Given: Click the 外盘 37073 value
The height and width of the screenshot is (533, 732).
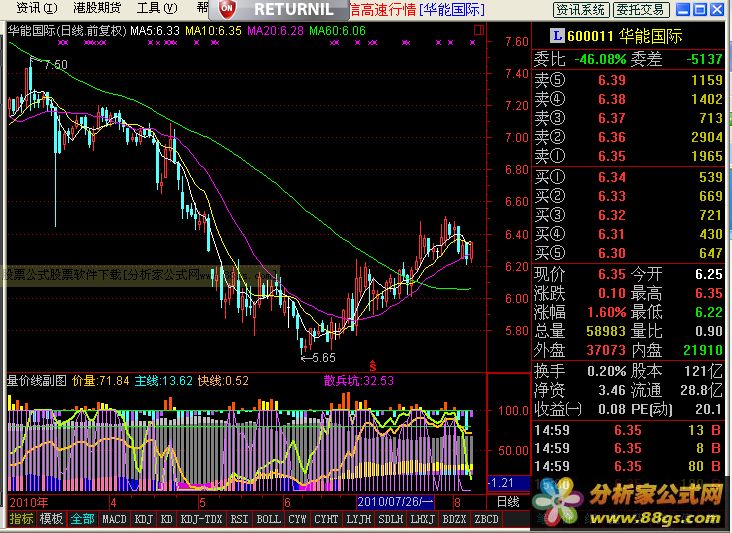Looking at the screenshot, I should click(605, 350).
